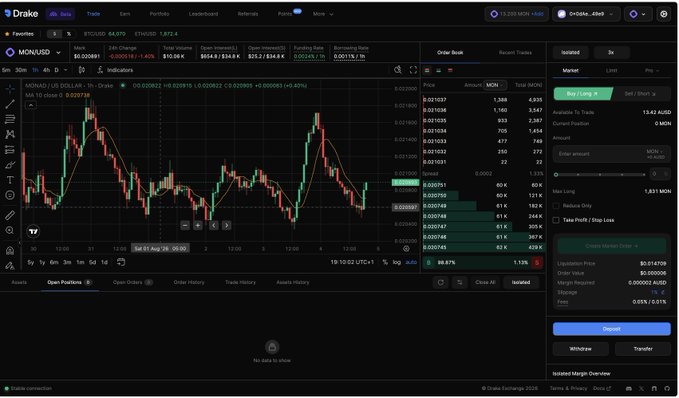The image size is (679, 398).
Task: Click chart zoom out minus button
Action: [x=185, y=225]
